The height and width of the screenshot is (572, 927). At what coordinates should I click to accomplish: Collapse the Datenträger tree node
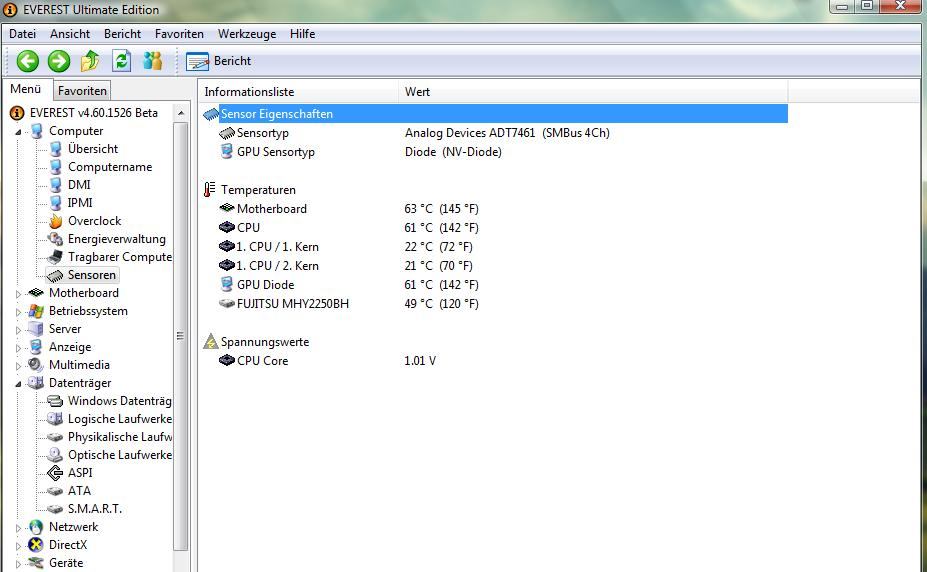tap(18, 384)
